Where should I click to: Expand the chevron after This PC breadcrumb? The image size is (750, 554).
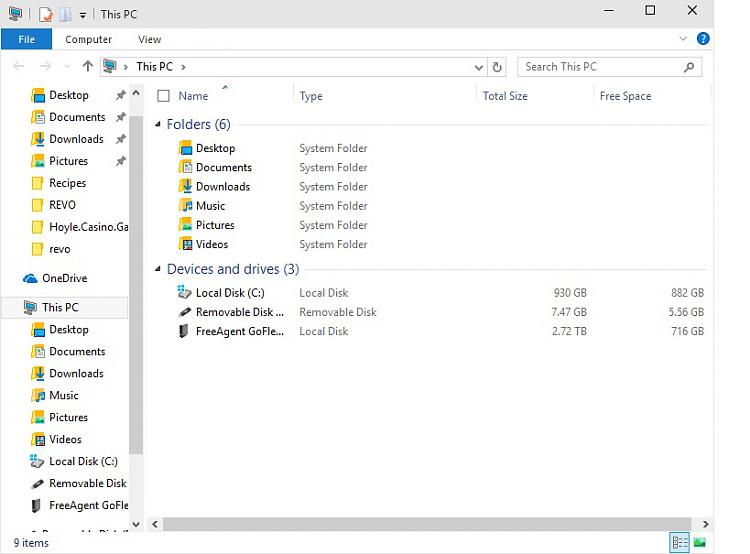click(183, 67)
